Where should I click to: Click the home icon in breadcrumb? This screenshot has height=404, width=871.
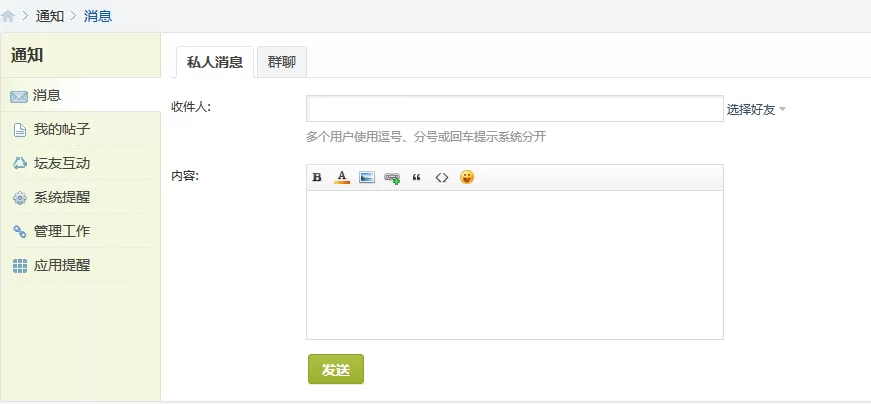8,16
